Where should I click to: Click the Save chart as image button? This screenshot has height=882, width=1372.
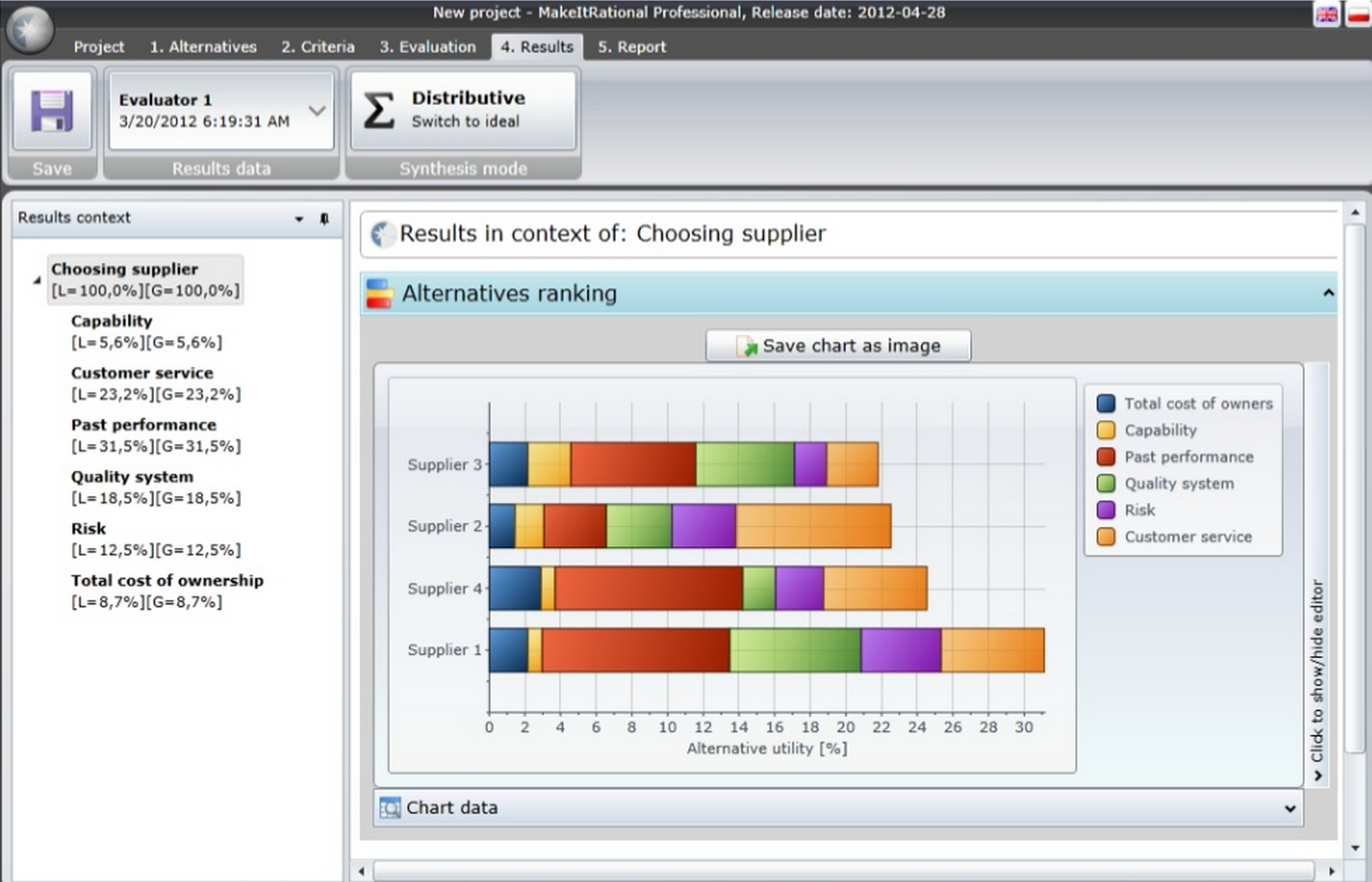coord(838,345)
